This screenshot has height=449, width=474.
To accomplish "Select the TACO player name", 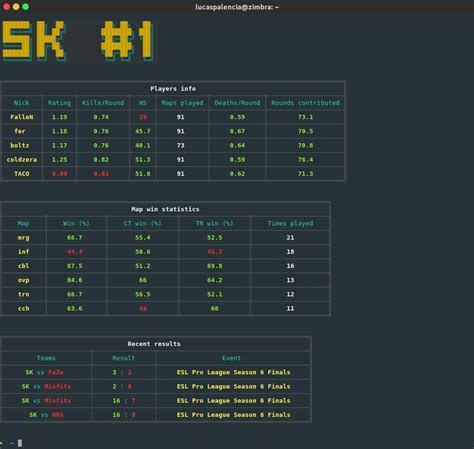I will (22, 174).
